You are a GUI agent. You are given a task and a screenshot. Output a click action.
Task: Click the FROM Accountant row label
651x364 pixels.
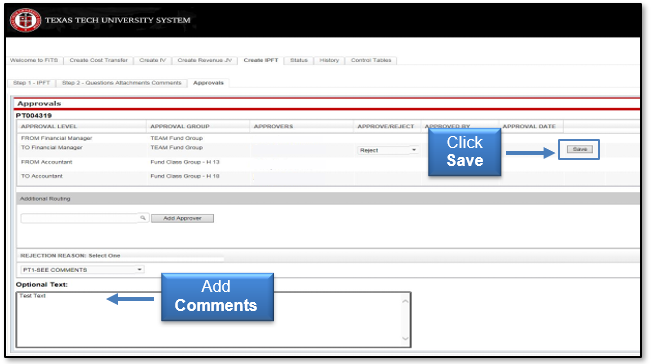46,162
